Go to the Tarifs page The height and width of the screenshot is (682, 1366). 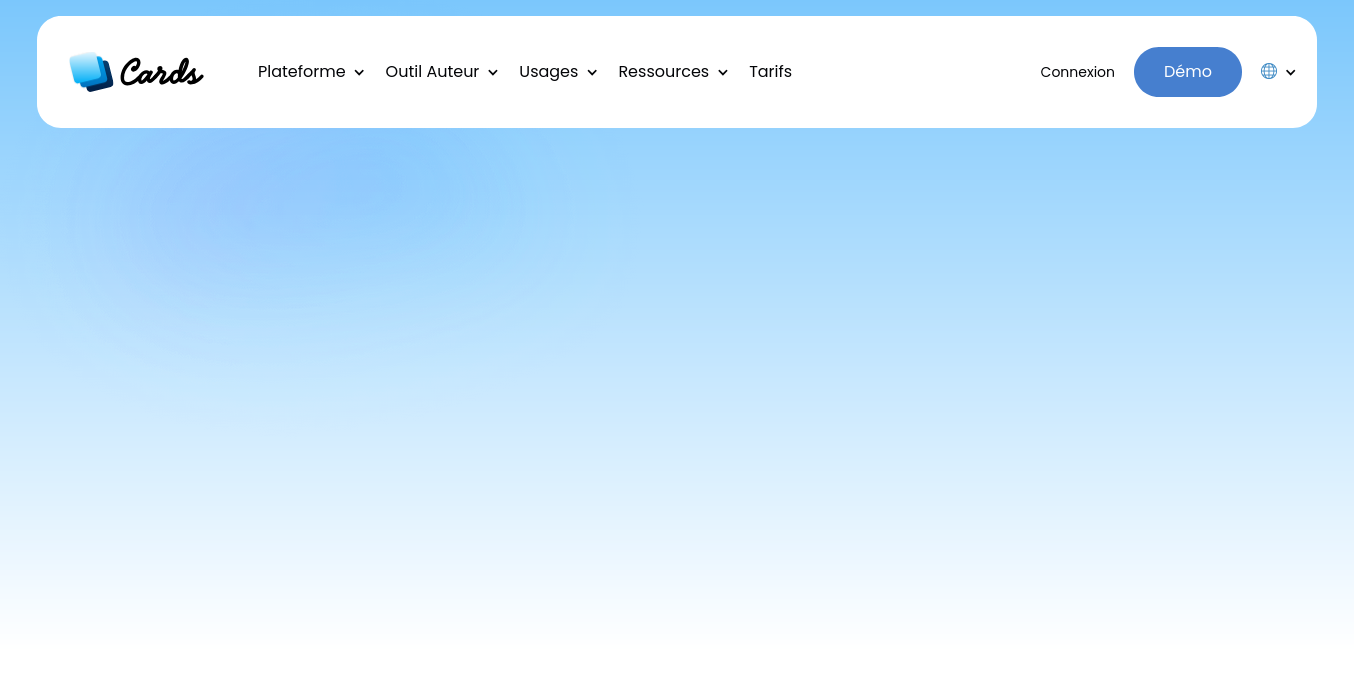point(770,72)
